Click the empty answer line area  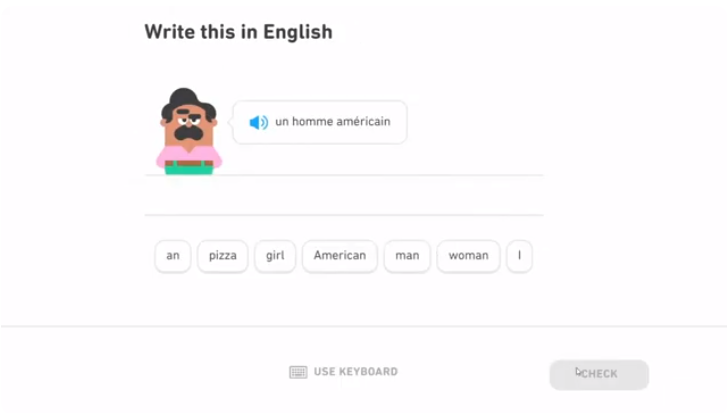pos(344,195)
